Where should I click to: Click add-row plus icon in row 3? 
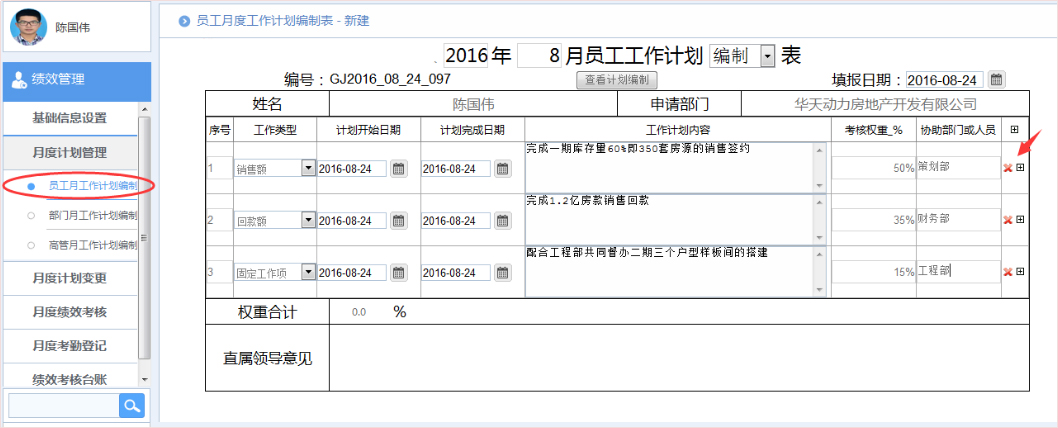(1020, 271)
